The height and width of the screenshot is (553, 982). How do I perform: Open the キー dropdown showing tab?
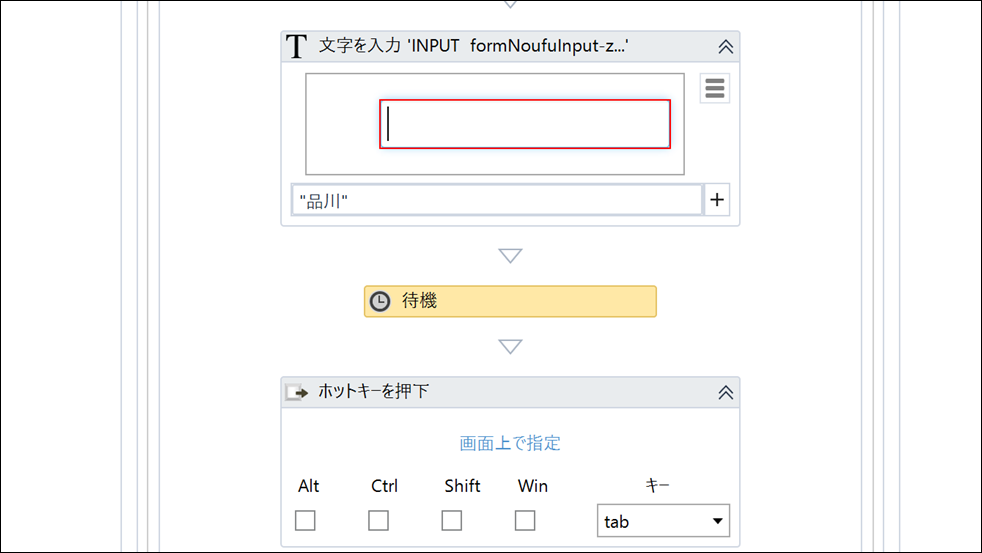tap(663, 521)
